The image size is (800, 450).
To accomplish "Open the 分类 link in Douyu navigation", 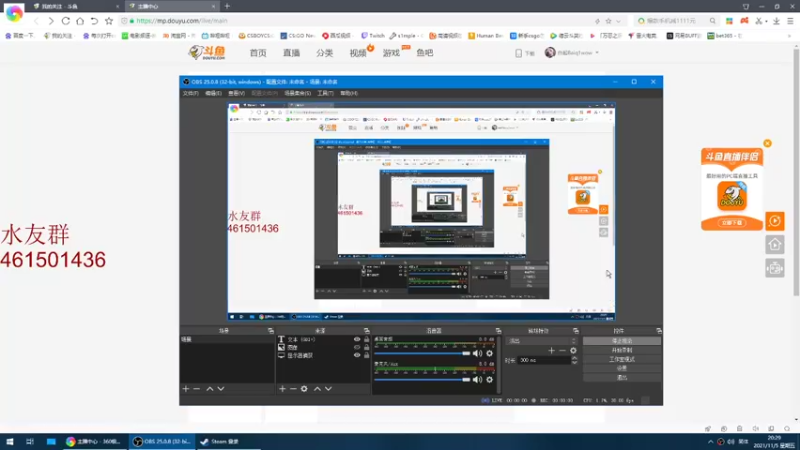I will [324, 53].
